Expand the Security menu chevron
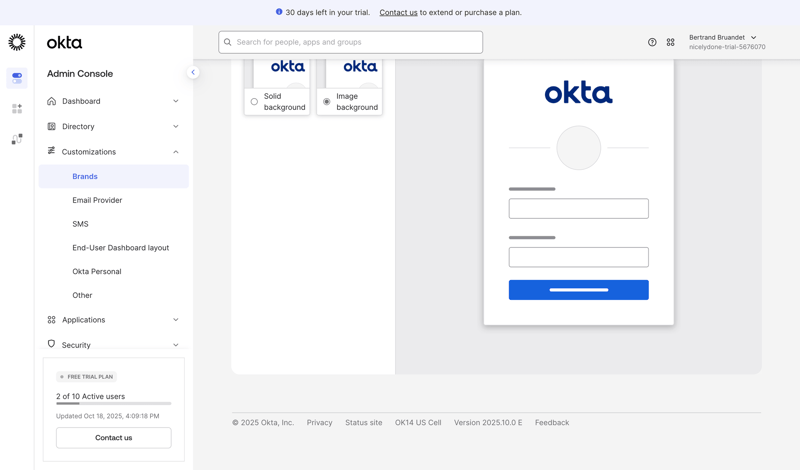 point(176,345)
